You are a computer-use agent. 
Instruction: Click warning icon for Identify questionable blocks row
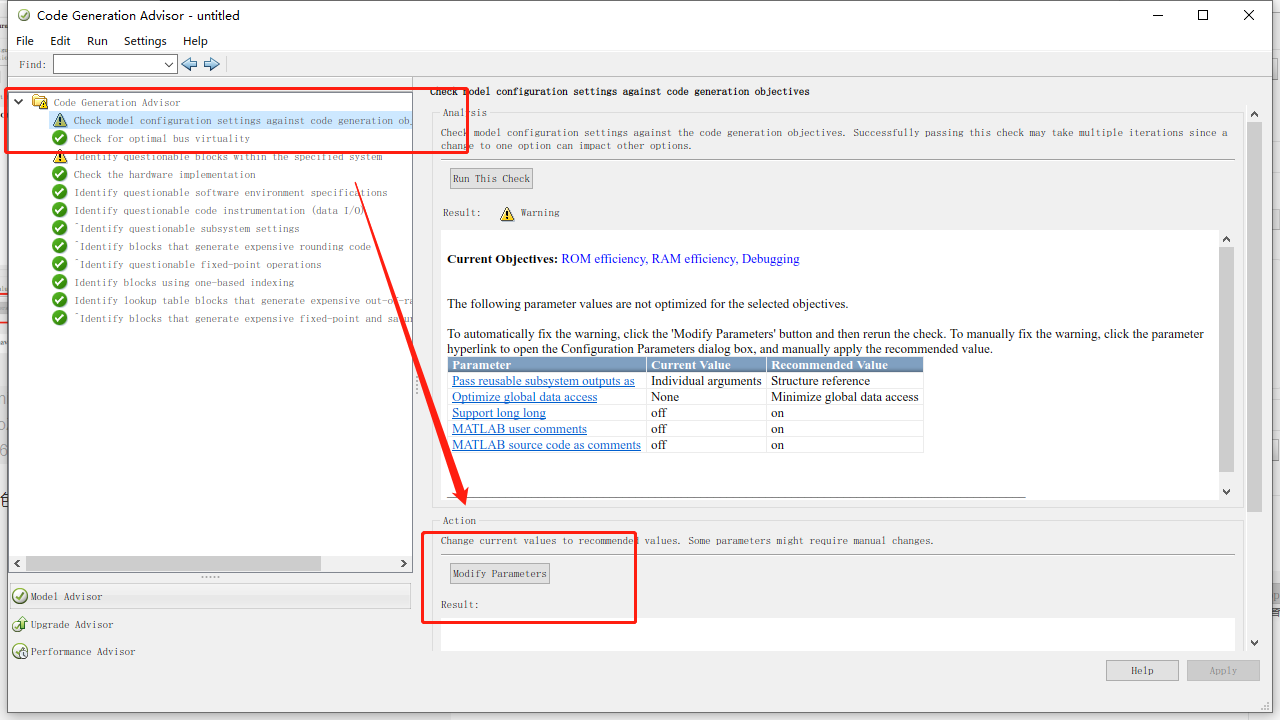60,156
